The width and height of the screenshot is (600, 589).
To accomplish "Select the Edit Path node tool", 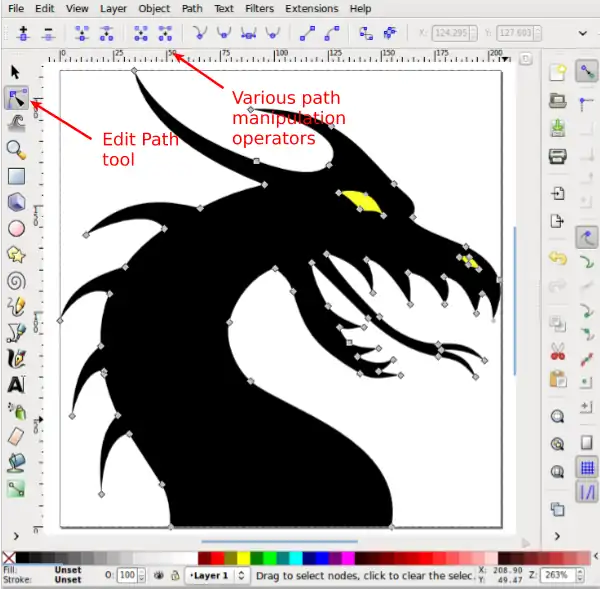I will 16,98.
